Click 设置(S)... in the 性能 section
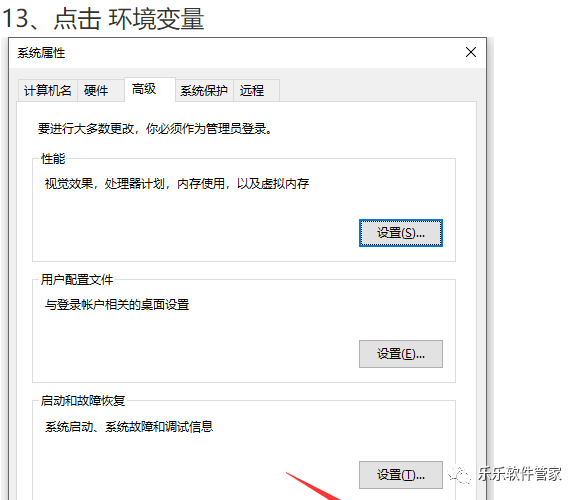This screenshot has height=500, width=580. [401, 233]
